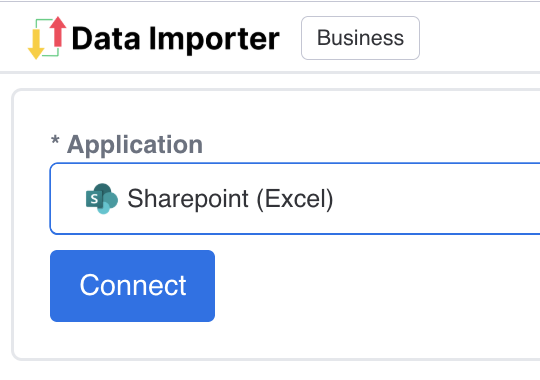
Task: Open the Application dropdown
Action: point(295,198)
